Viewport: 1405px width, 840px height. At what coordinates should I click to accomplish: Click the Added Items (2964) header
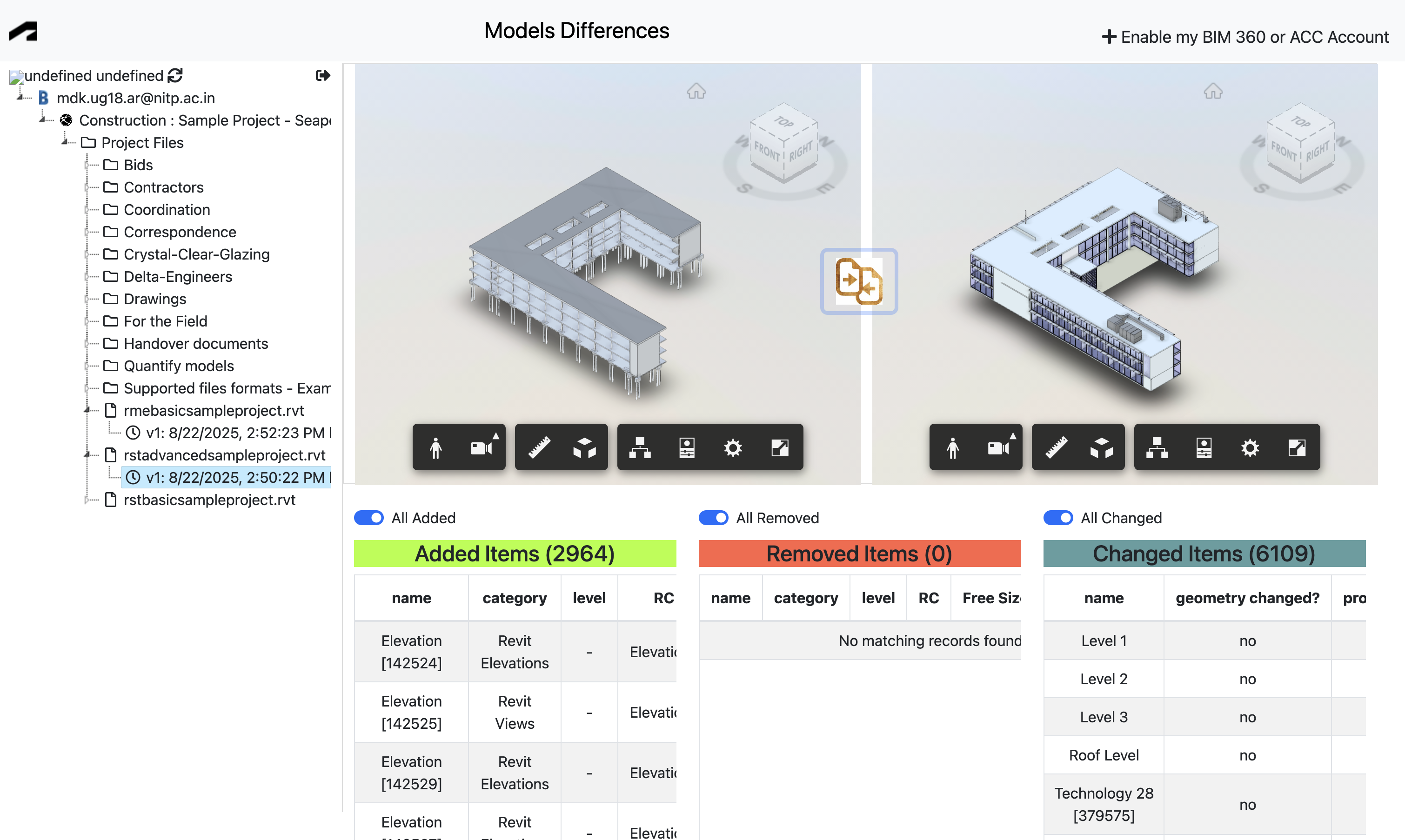click(x=515, y=553)
